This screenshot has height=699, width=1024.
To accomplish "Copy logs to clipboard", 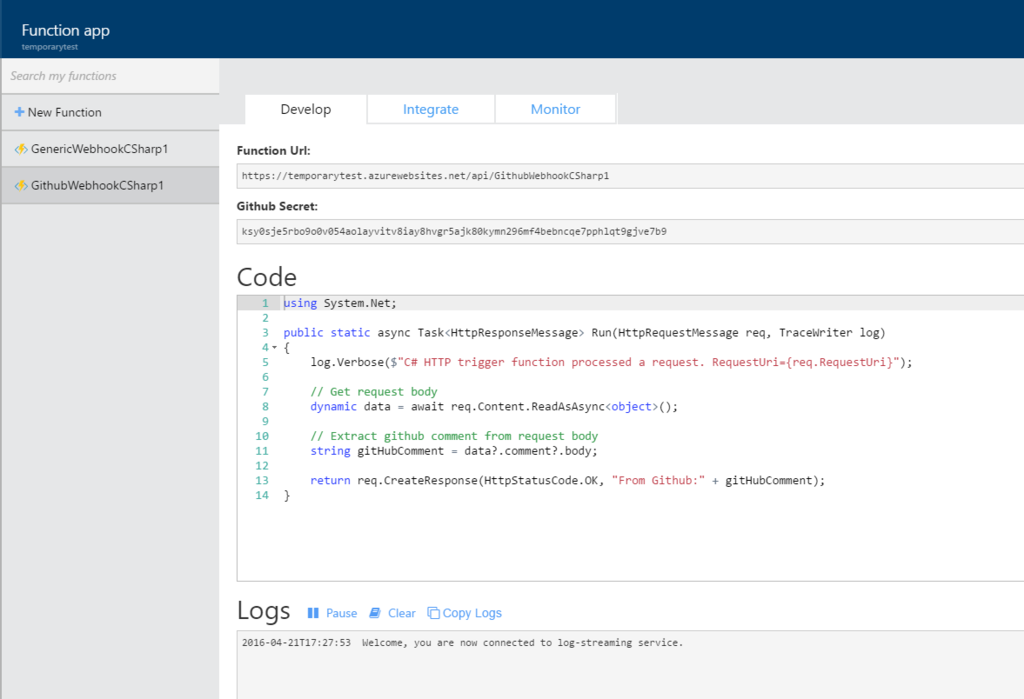I will pyautogui.click(x=464, y=612).
